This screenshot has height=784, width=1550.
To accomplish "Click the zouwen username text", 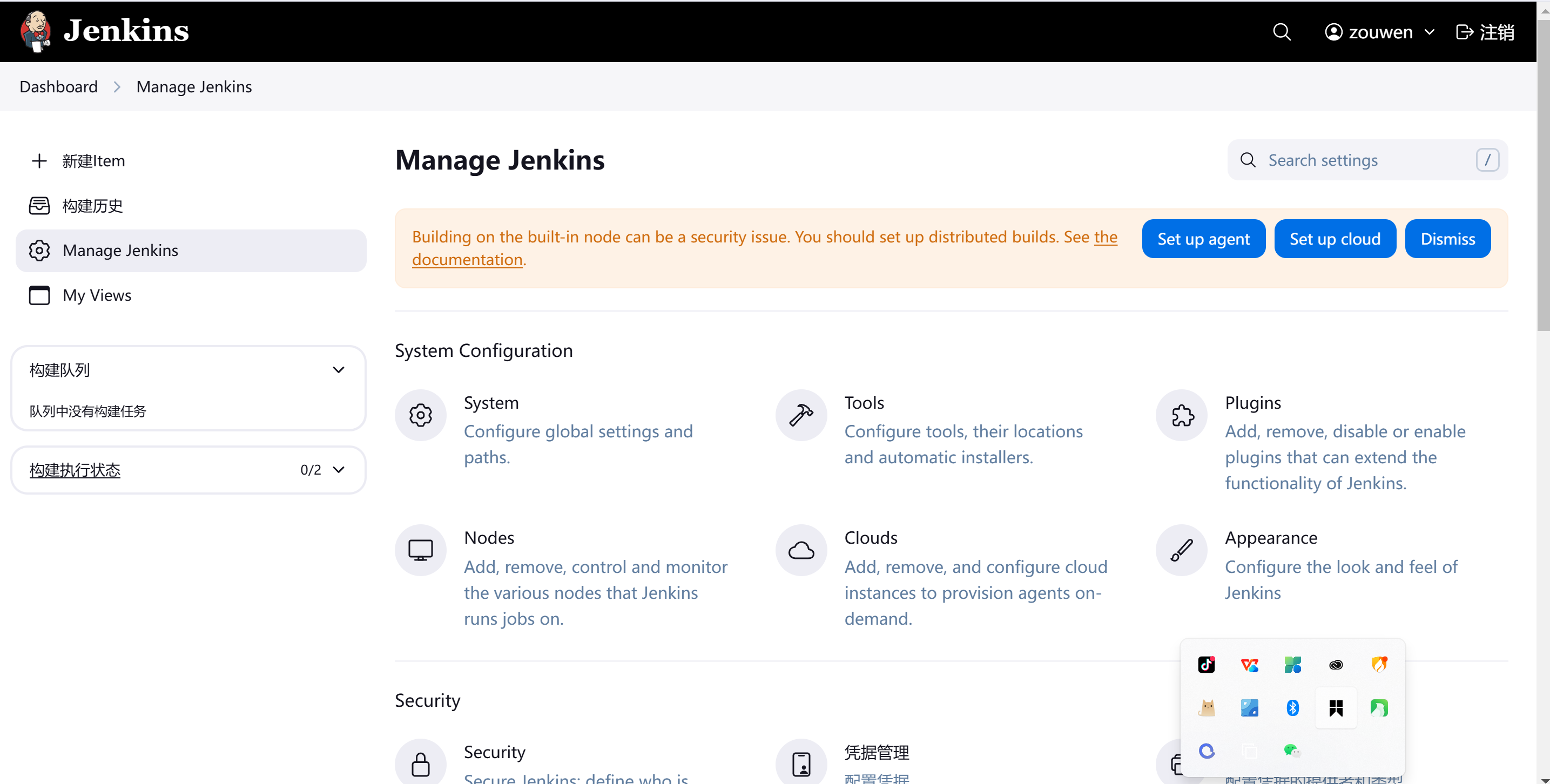I will (1380, 32).
